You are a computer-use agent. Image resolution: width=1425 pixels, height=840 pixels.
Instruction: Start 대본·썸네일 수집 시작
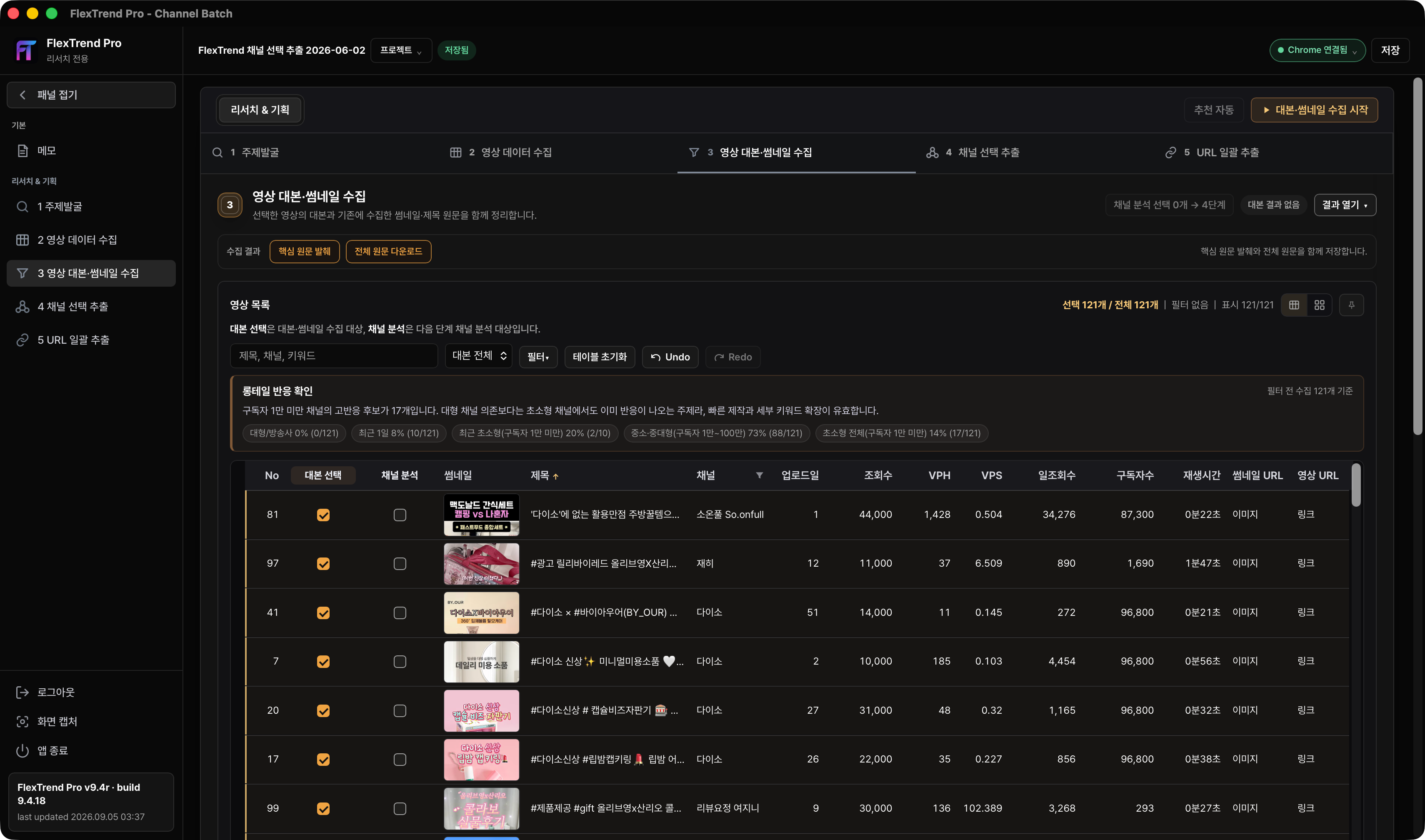(1314, 110)
